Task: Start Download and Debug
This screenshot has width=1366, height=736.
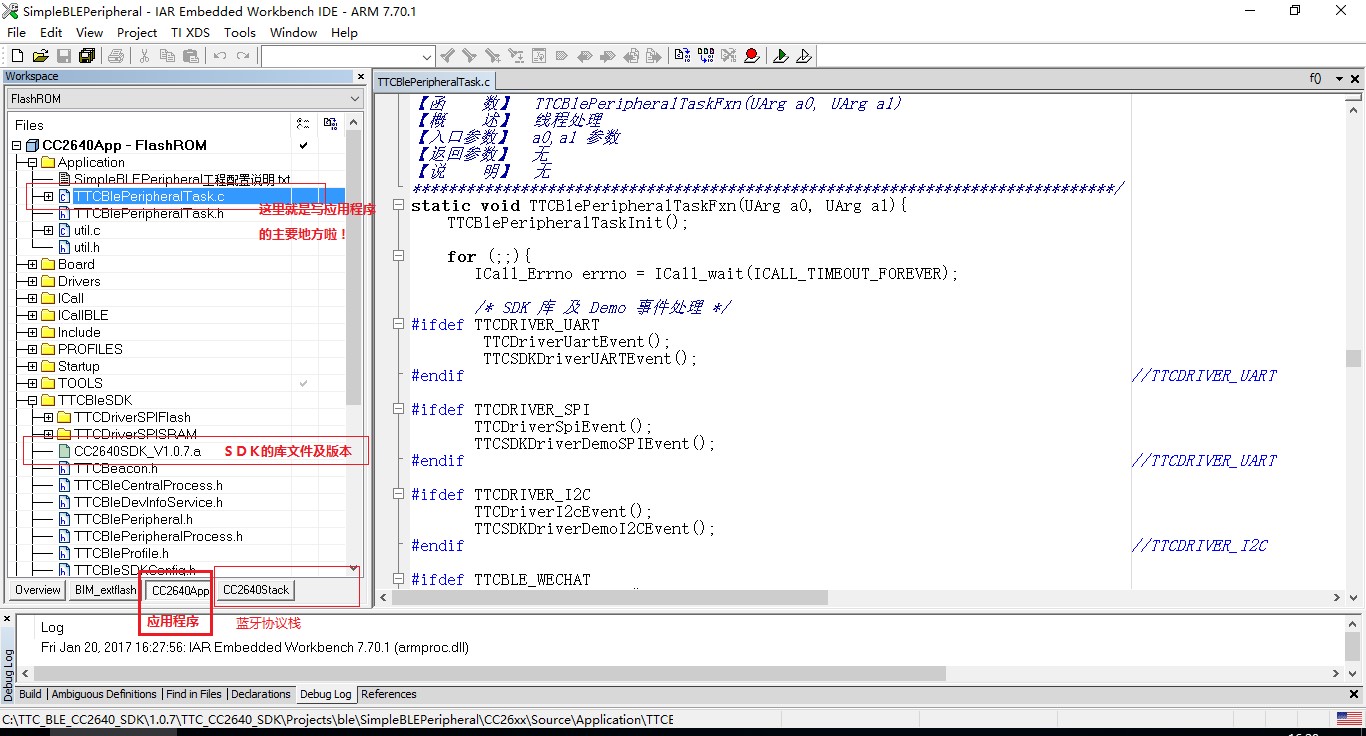Action: 781,56
